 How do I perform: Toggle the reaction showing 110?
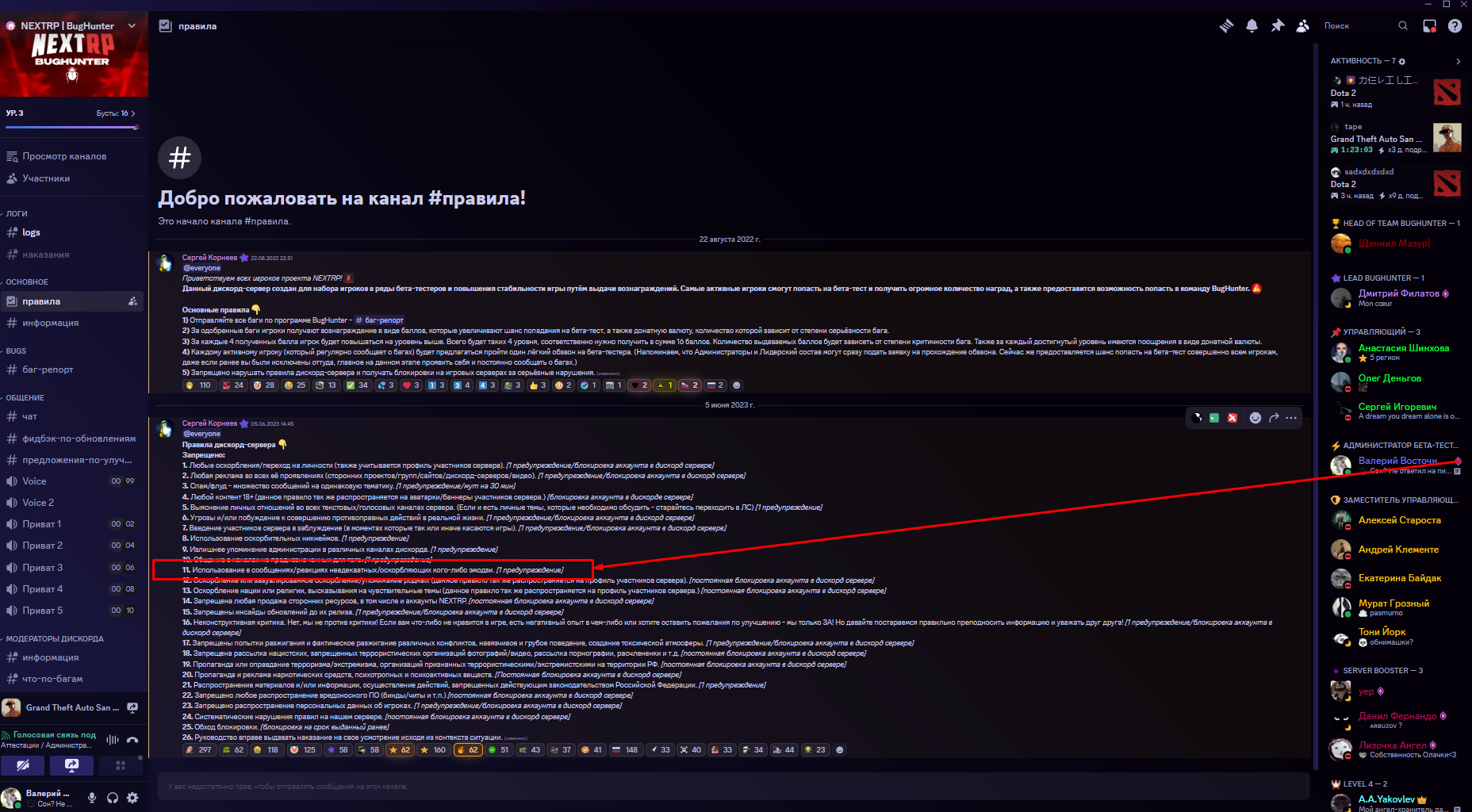pos(198,385)
